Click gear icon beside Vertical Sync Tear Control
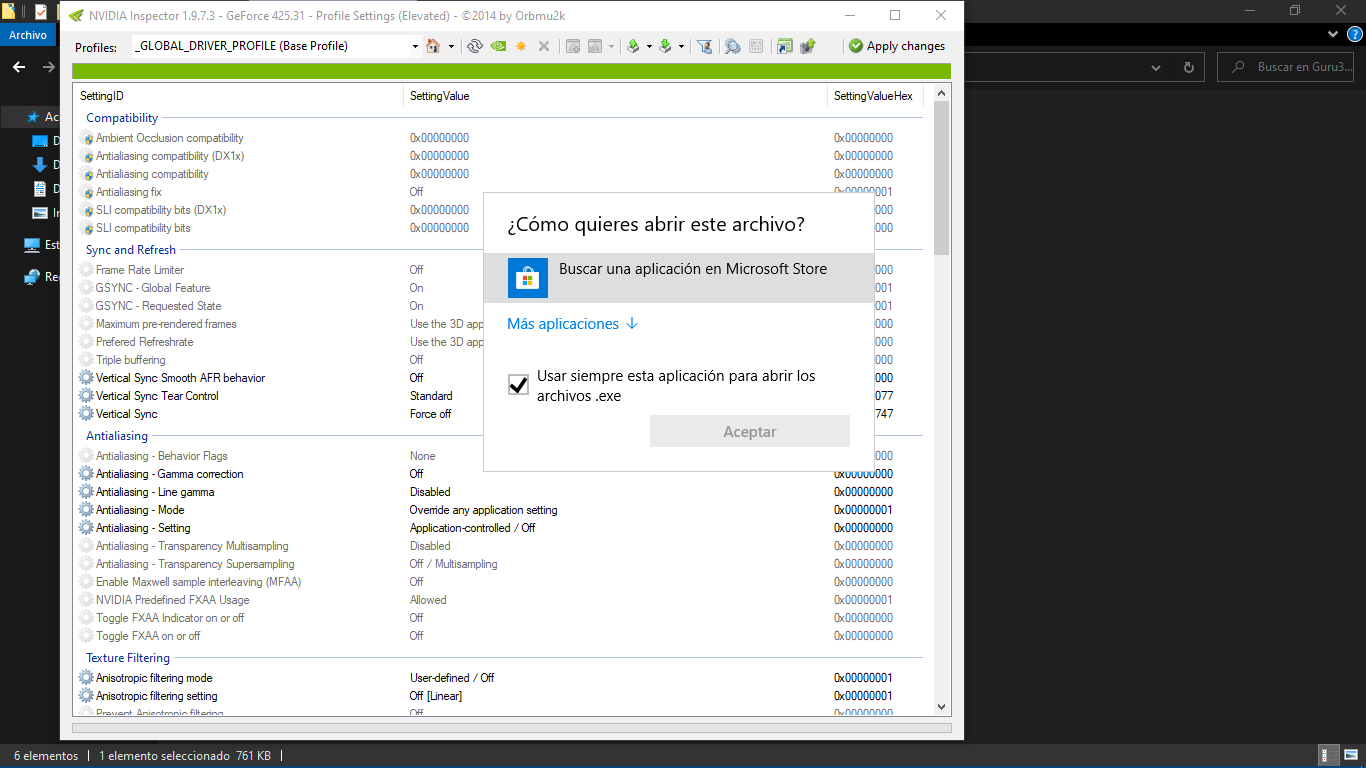1366x768 pixels. 86,396
